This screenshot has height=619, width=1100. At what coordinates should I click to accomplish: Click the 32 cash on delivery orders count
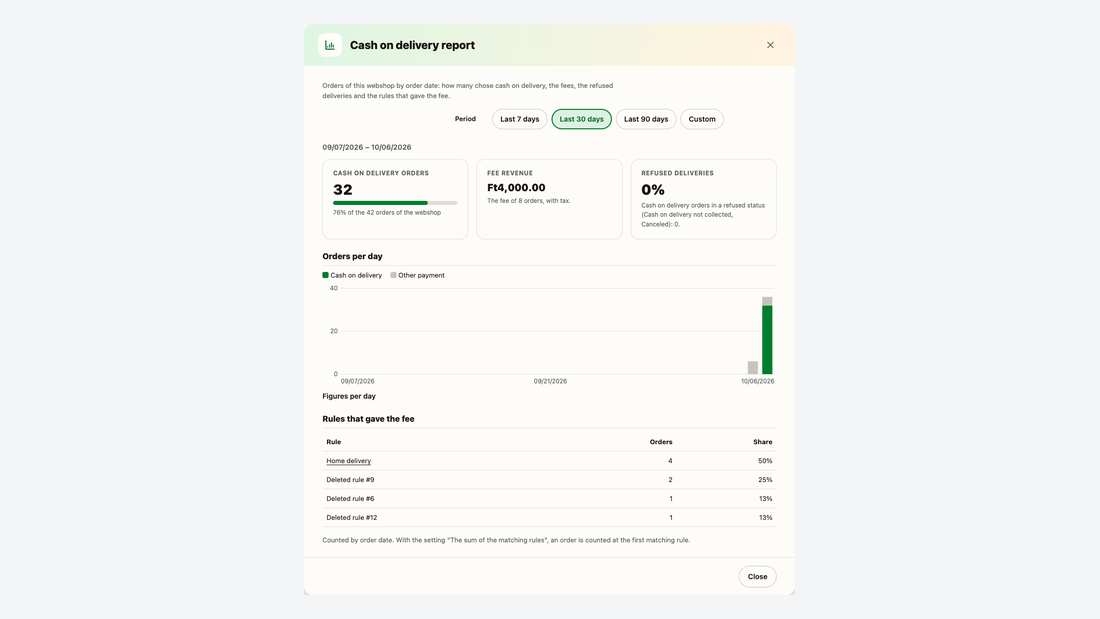tap(343, 190)
